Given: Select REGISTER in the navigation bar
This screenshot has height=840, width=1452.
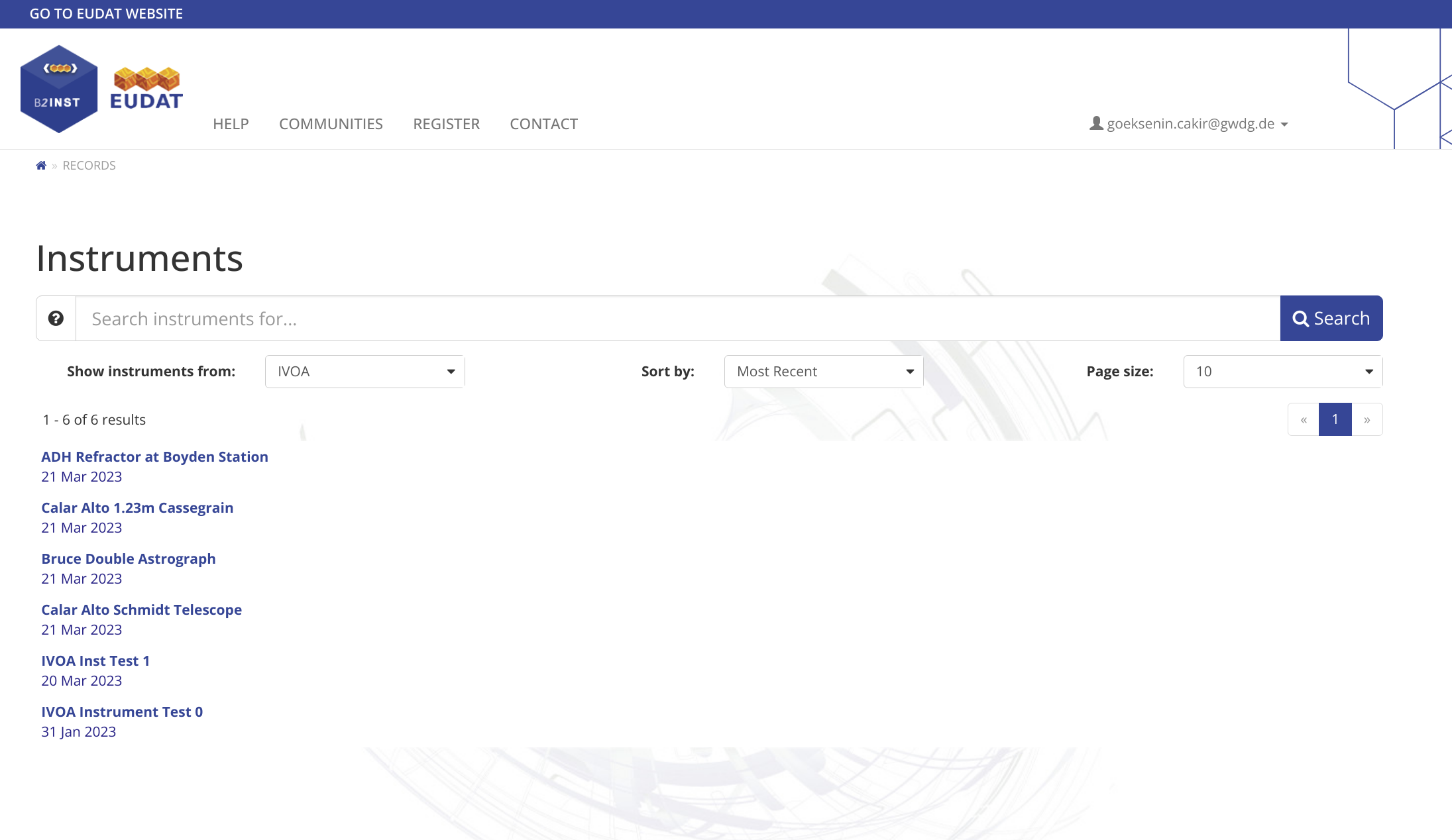Looking at the screenshot, I should pyautogui.click(x=446, y=124).
